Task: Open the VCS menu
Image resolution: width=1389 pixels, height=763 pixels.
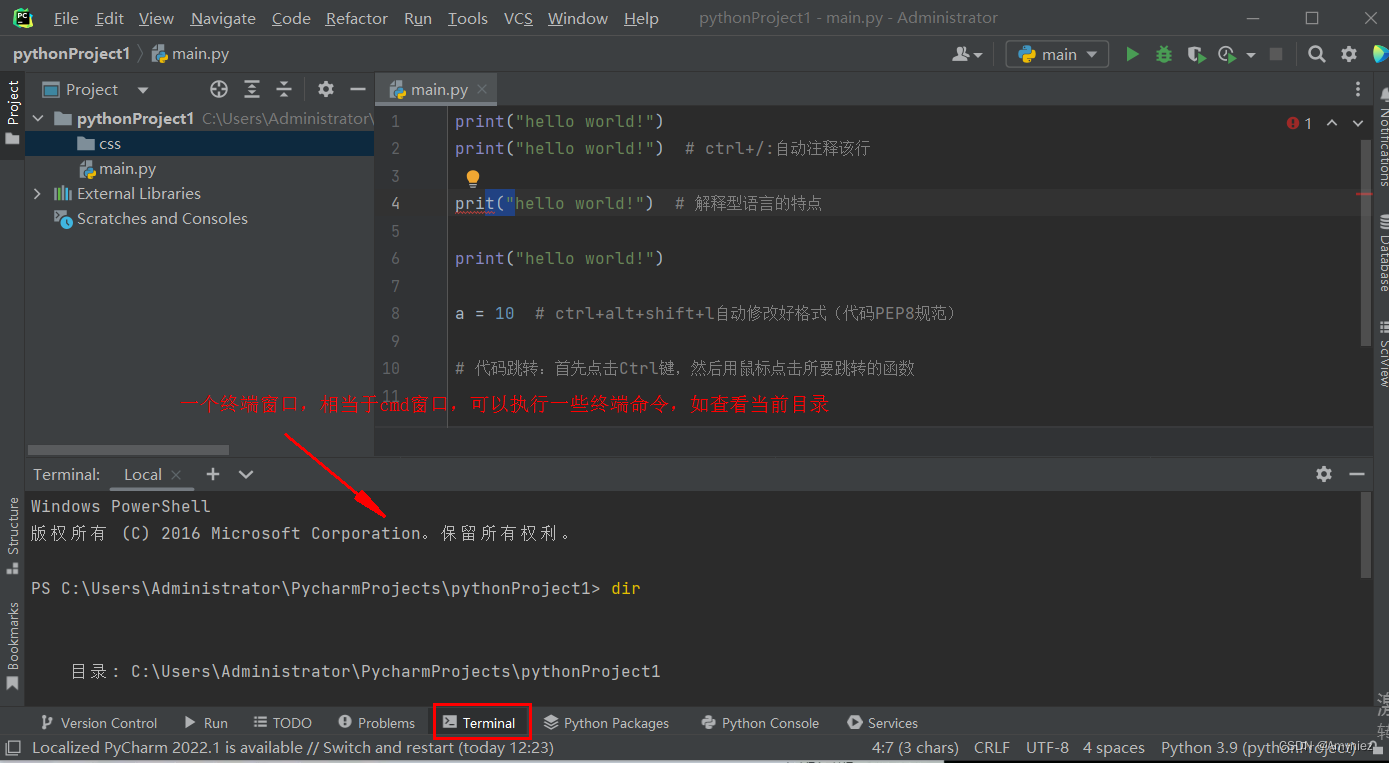Action: [518, 18]
